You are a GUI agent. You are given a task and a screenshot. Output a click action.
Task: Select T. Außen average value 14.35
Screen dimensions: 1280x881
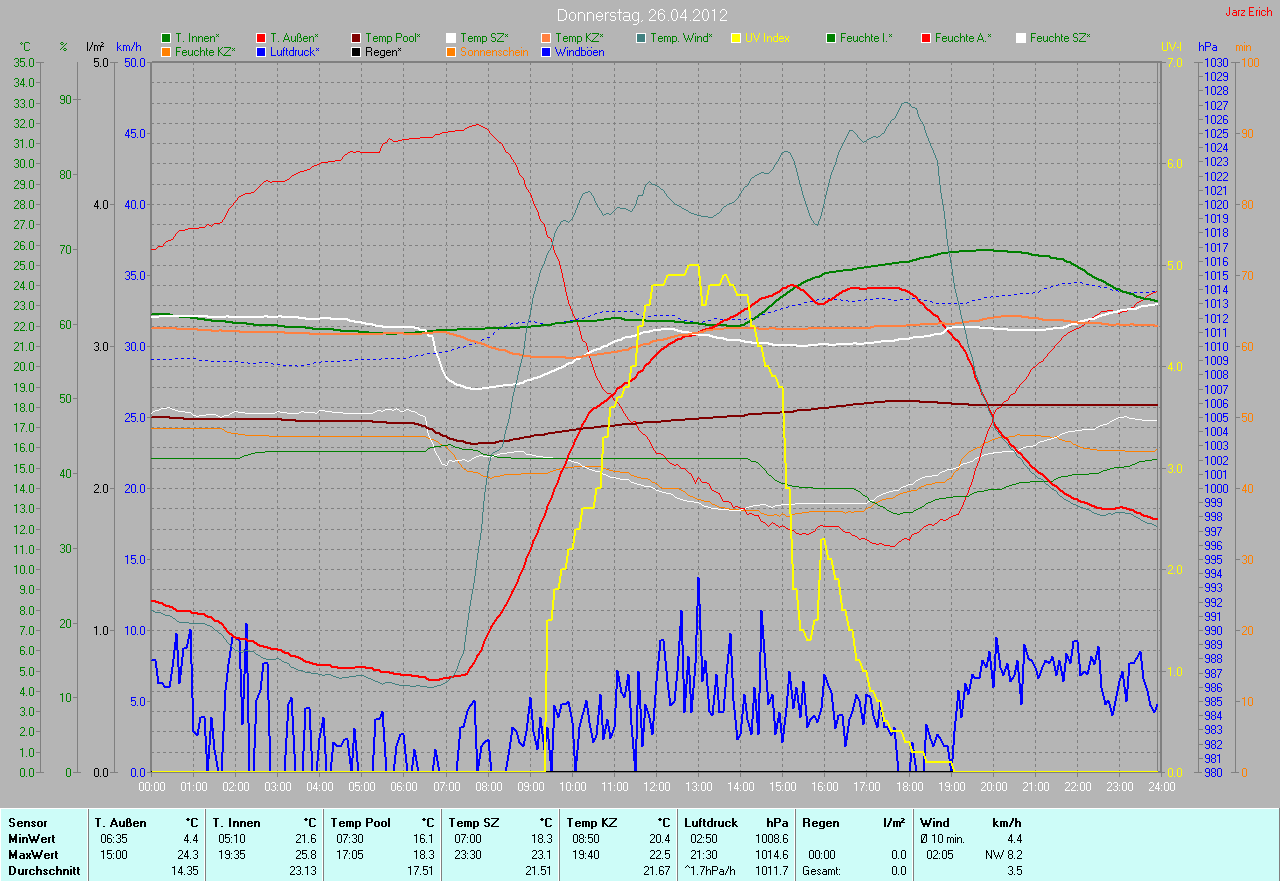[184, 871]
